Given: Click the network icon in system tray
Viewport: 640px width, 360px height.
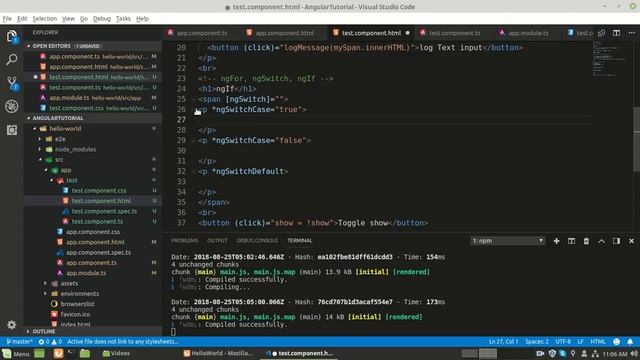Looking at the screenshot, I should (595, 353).
